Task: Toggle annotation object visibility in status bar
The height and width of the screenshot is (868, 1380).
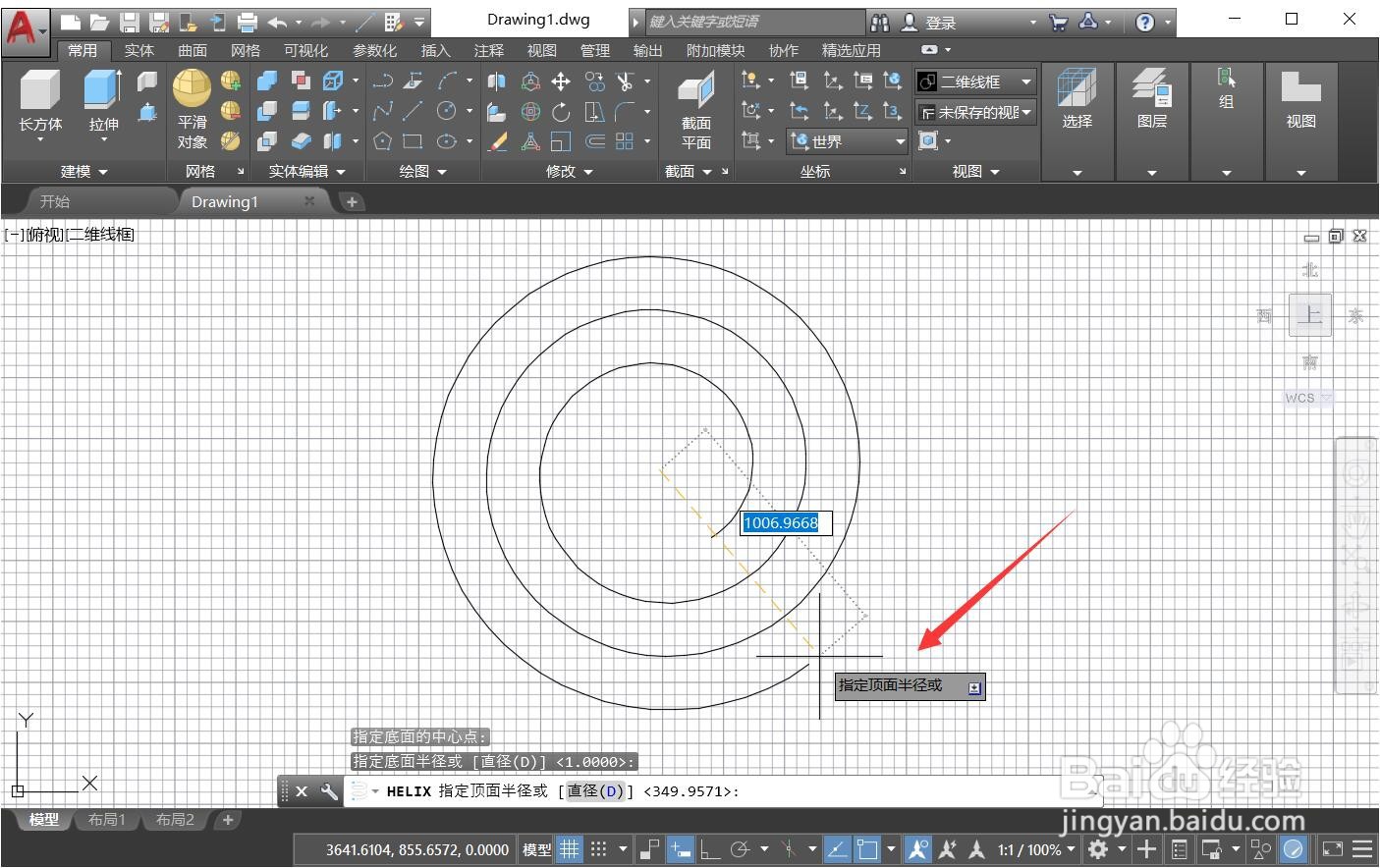Action: coord(918,849)
